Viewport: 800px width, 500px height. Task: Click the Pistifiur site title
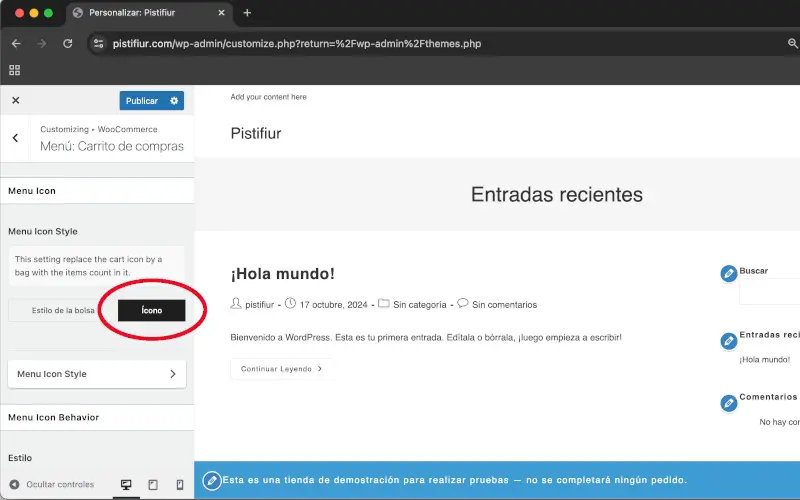pyautogui.click(x=256, y=134)
